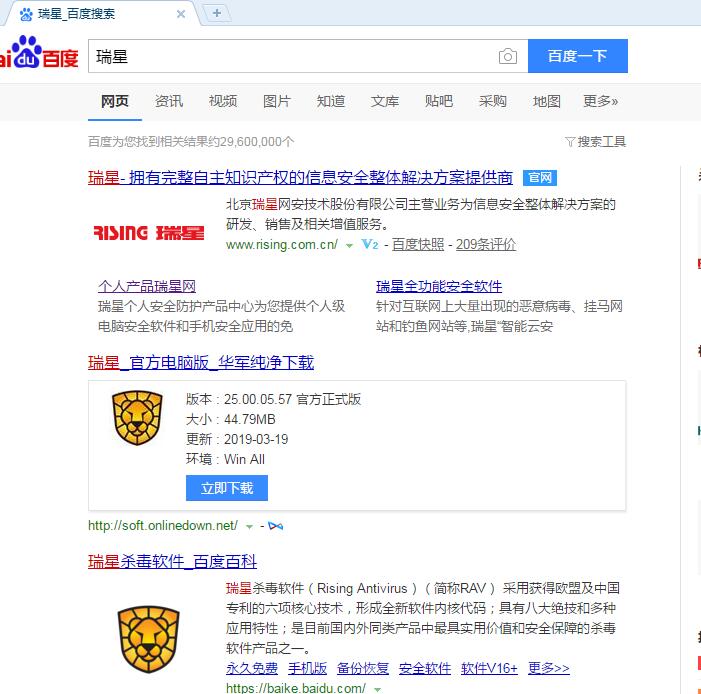The image size is (701, 694).
Task: Click the Rising logo thumbnail
Action: click(149, 233)
